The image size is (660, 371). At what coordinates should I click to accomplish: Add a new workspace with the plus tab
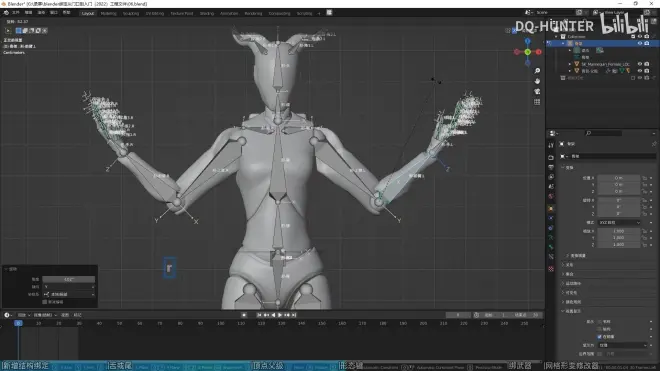[x=319, y=13]
